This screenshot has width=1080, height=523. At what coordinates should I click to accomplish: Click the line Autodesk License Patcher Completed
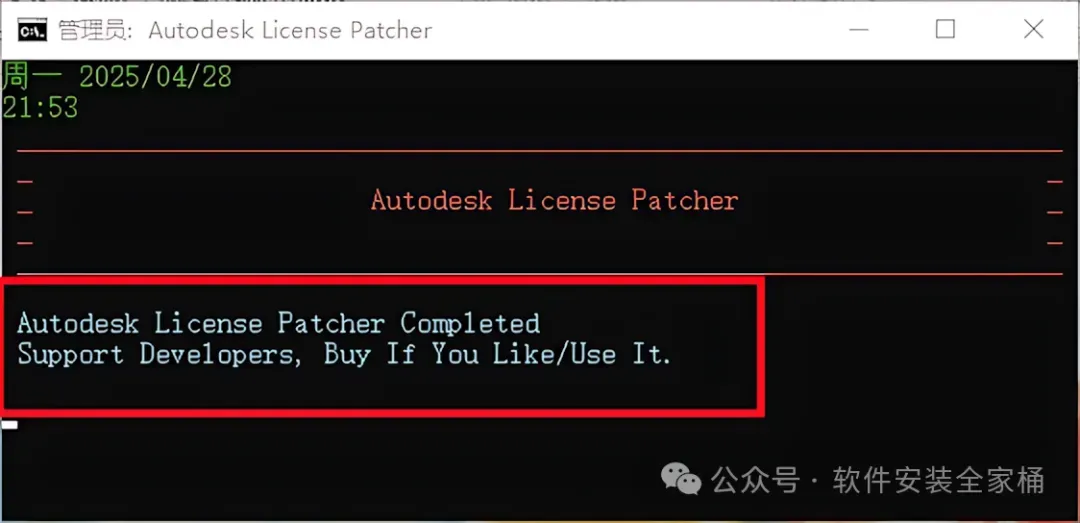point(278,323)
